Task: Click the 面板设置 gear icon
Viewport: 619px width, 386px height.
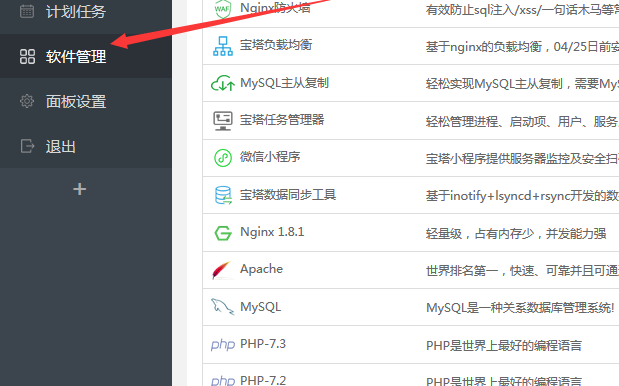Action: (27, 101)
